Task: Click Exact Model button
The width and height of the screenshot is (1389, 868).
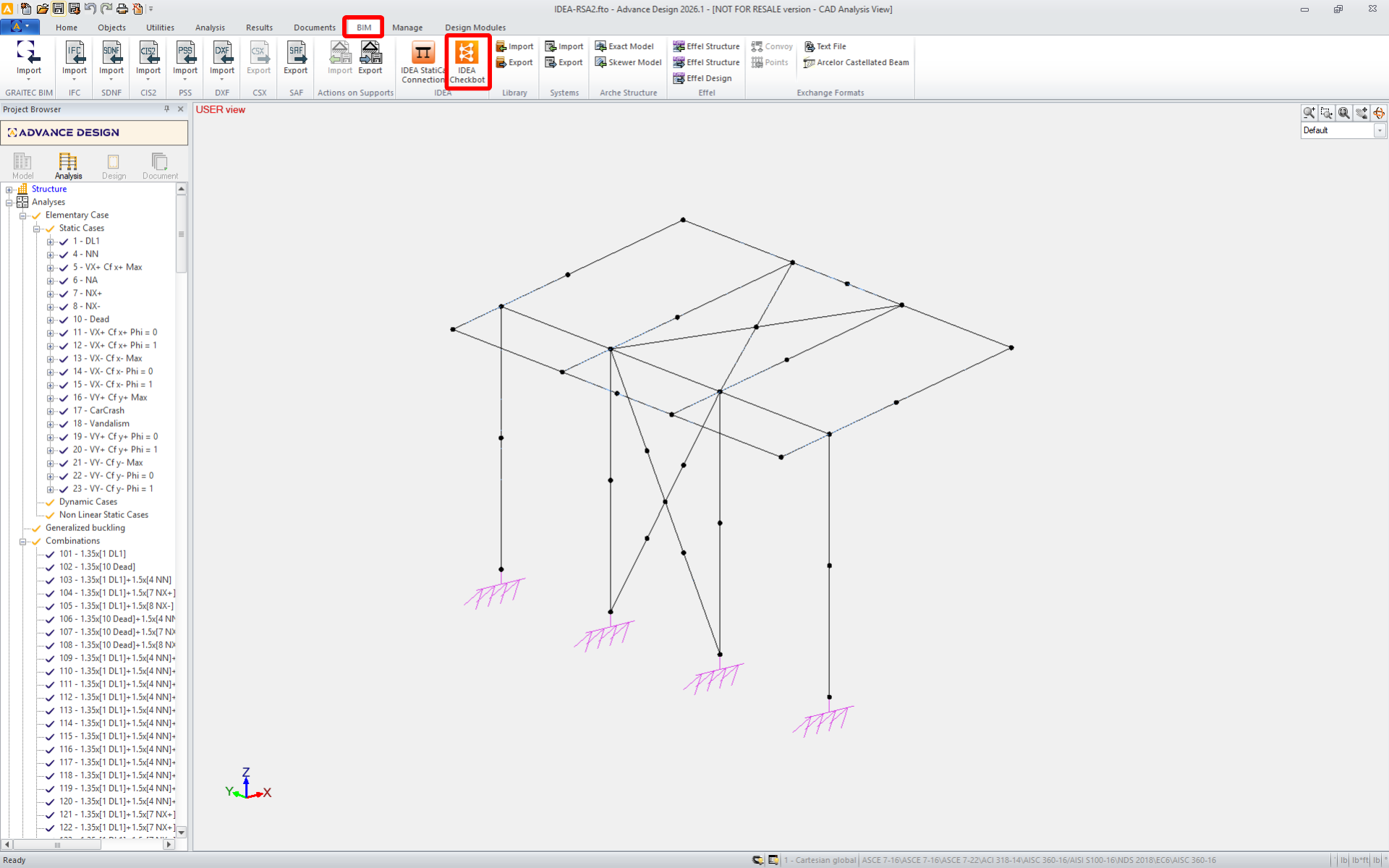Action: click(624, 46)
